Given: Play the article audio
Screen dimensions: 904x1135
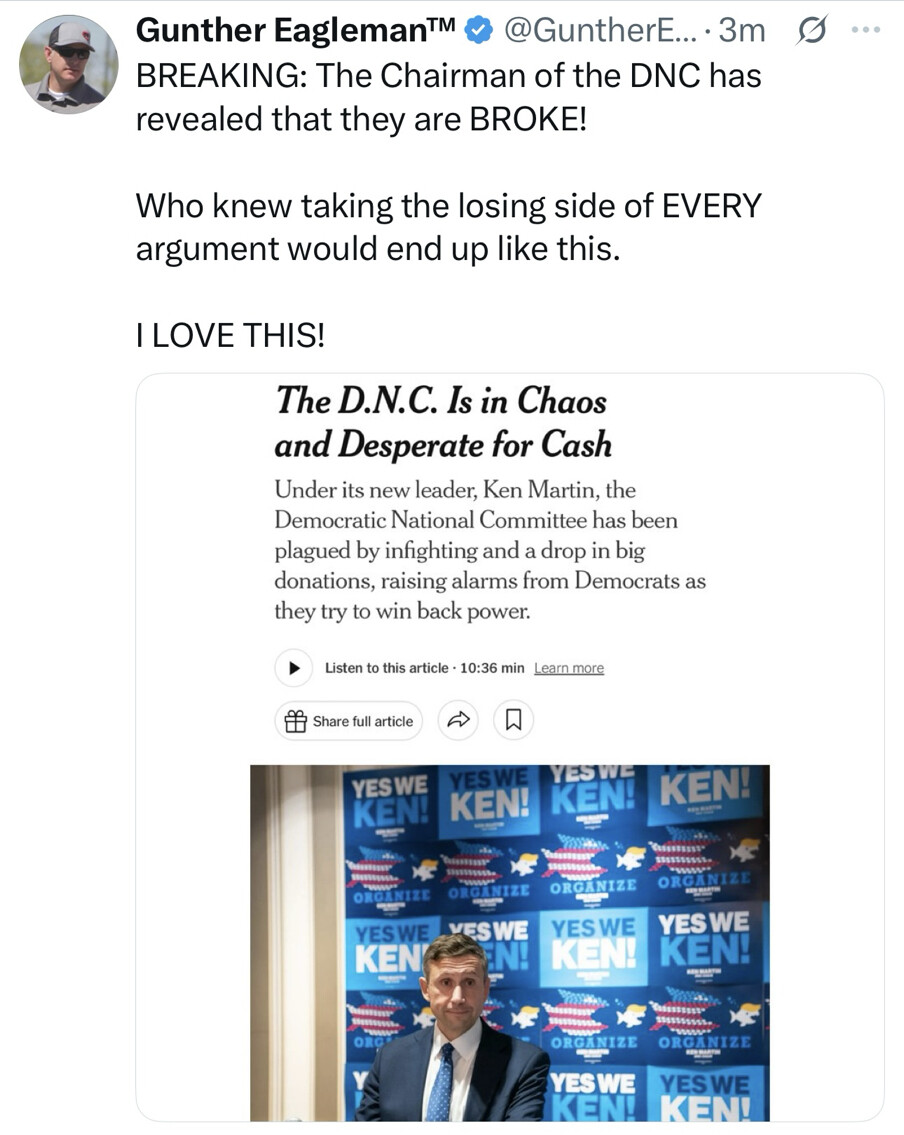Looking at the screenshot, I should tap(293, 668).
